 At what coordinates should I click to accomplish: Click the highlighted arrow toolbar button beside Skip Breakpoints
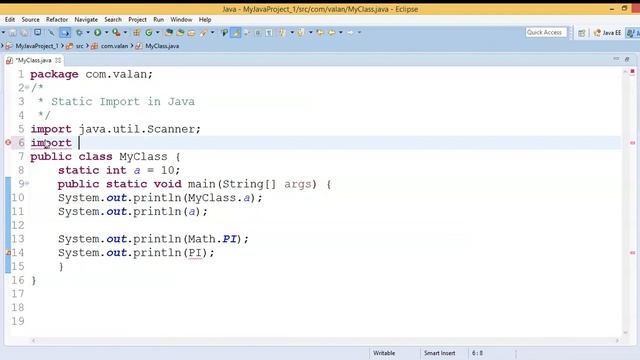tap(65, 33)
